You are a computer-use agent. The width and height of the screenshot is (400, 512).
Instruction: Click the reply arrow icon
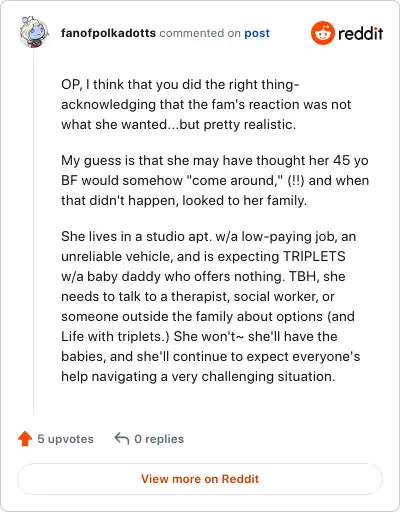click(122, 439)
